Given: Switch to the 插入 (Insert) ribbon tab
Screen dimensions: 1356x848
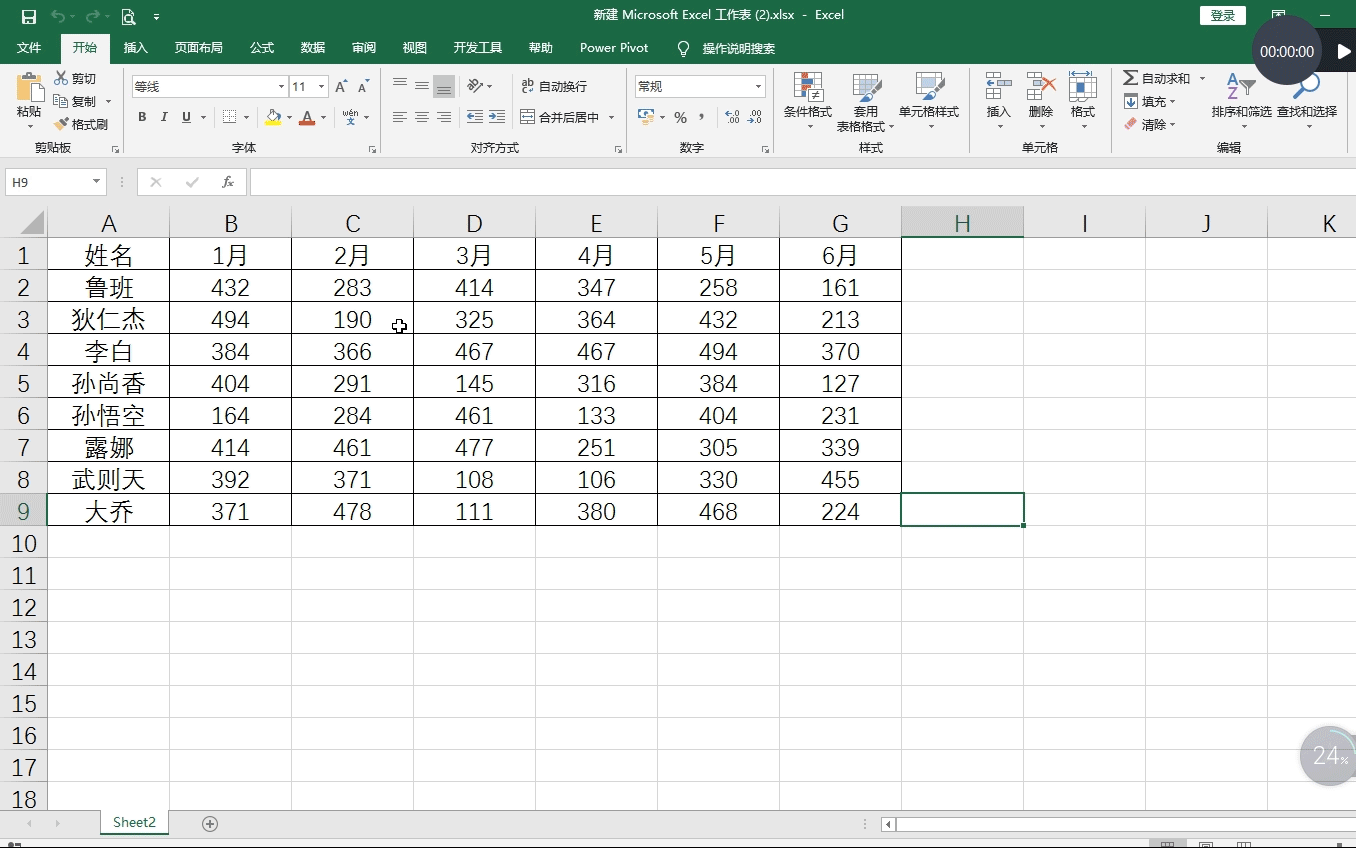Looking at the screenshot, I should pos(135,48).
